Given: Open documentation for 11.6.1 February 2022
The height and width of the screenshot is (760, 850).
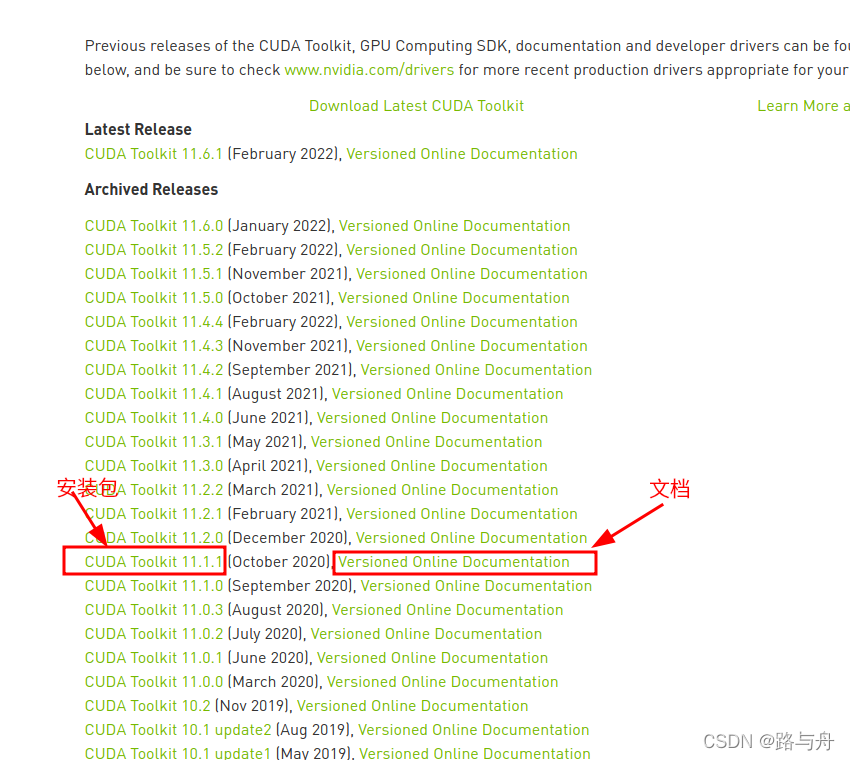Looking at the screenshot, I should 462,154.
